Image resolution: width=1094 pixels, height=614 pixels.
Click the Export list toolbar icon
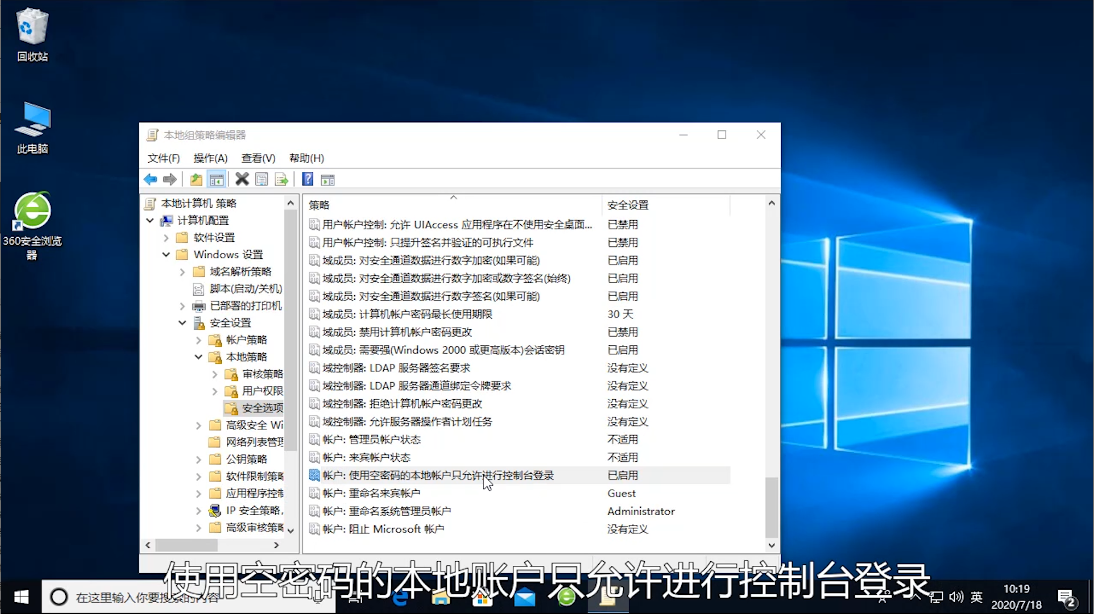pos(281,180)
